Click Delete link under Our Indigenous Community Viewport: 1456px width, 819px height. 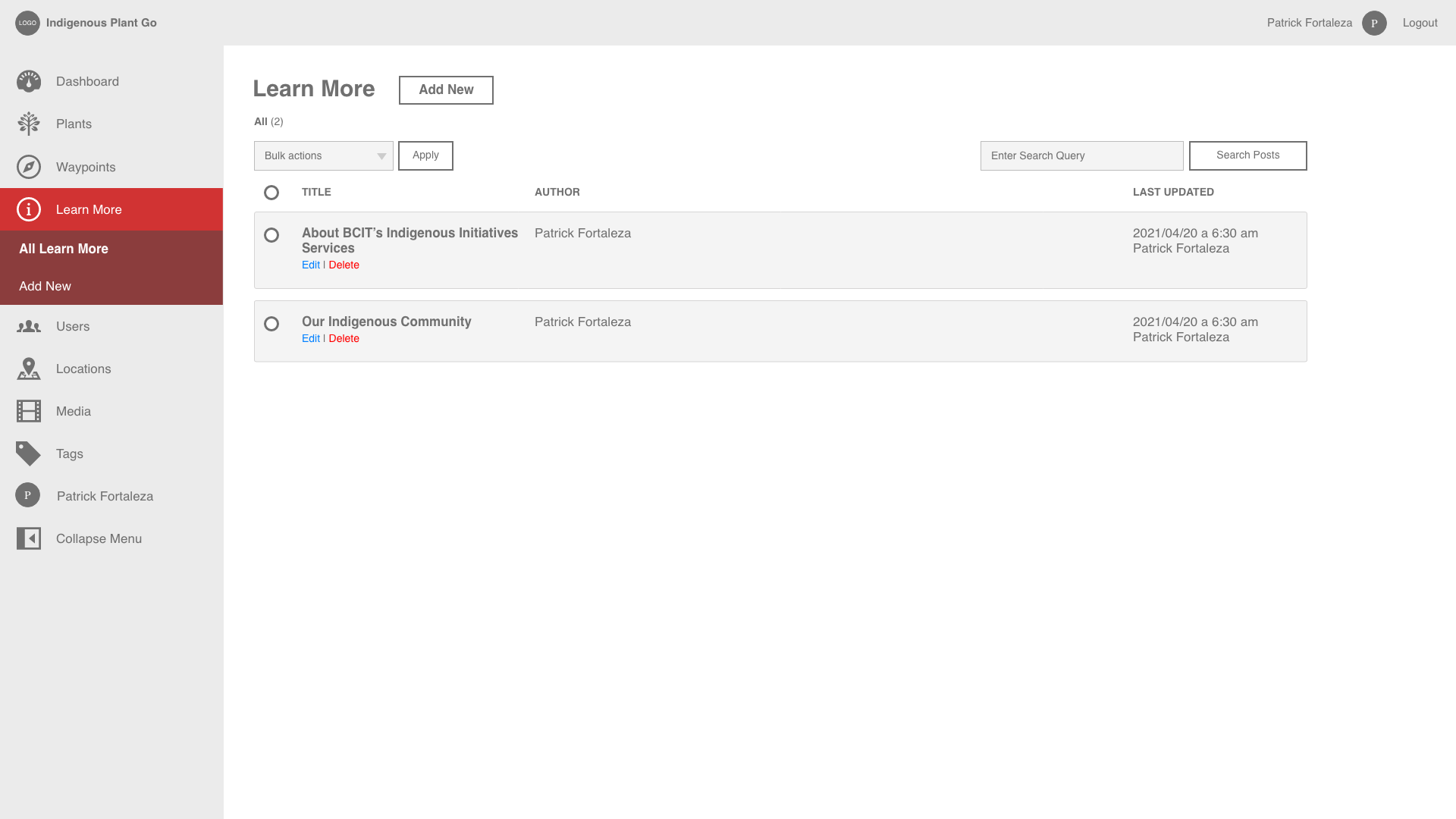pyautogui.click(x=344, y=338)
